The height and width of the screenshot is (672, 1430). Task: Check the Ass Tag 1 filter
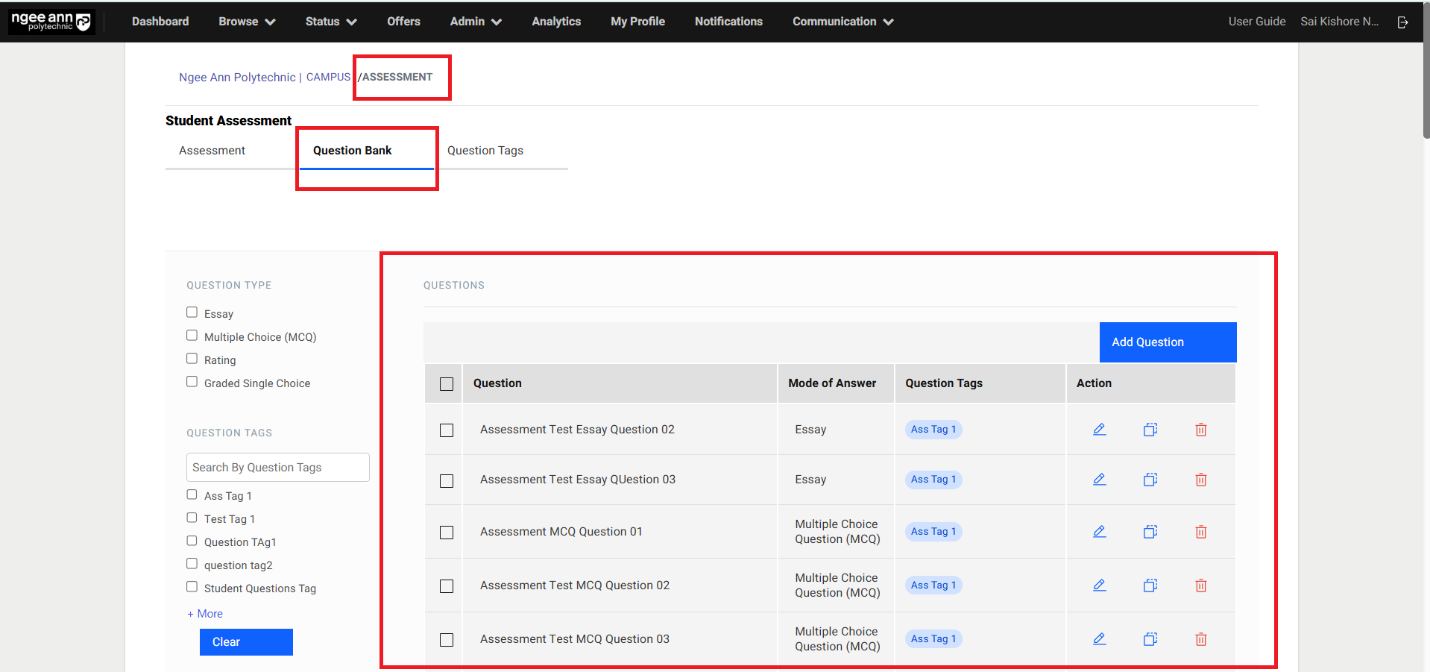pos(192,495)
